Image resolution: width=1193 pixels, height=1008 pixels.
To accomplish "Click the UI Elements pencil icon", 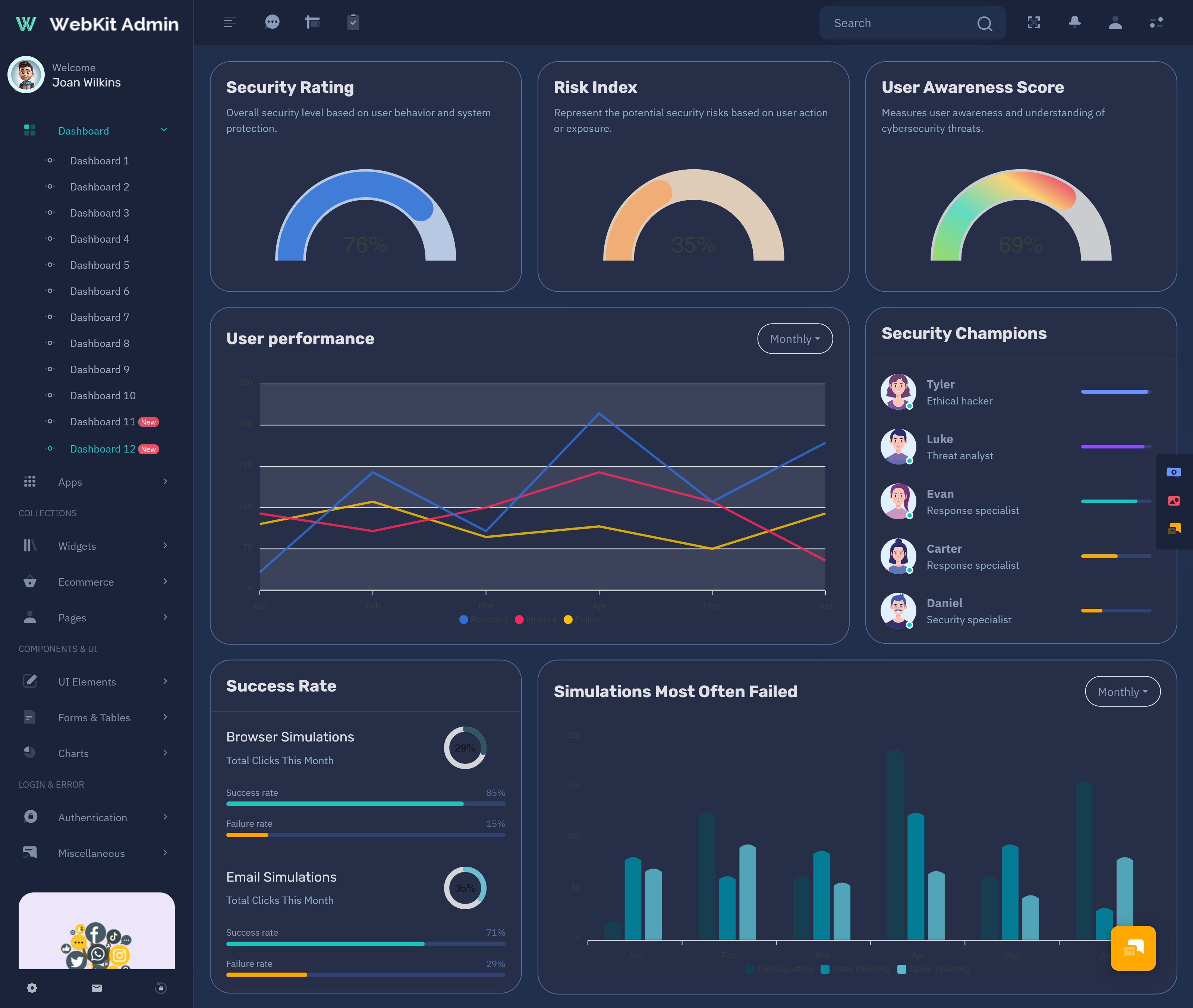I will pos(30,681).
